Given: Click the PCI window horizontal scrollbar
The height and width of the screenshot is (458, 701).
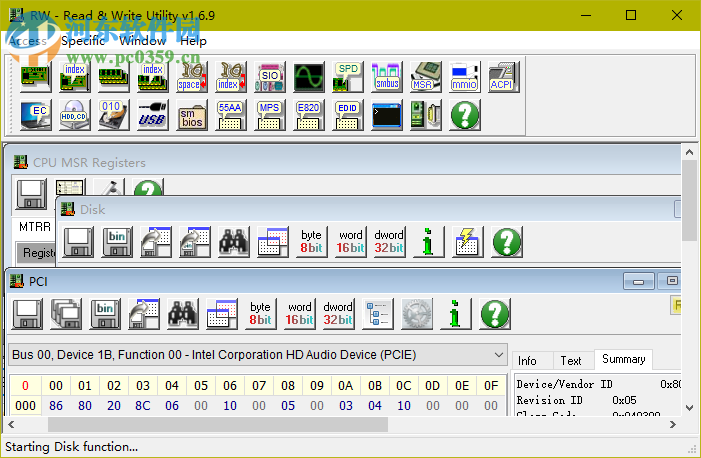Looking at the screenshot, I should 250,424.
